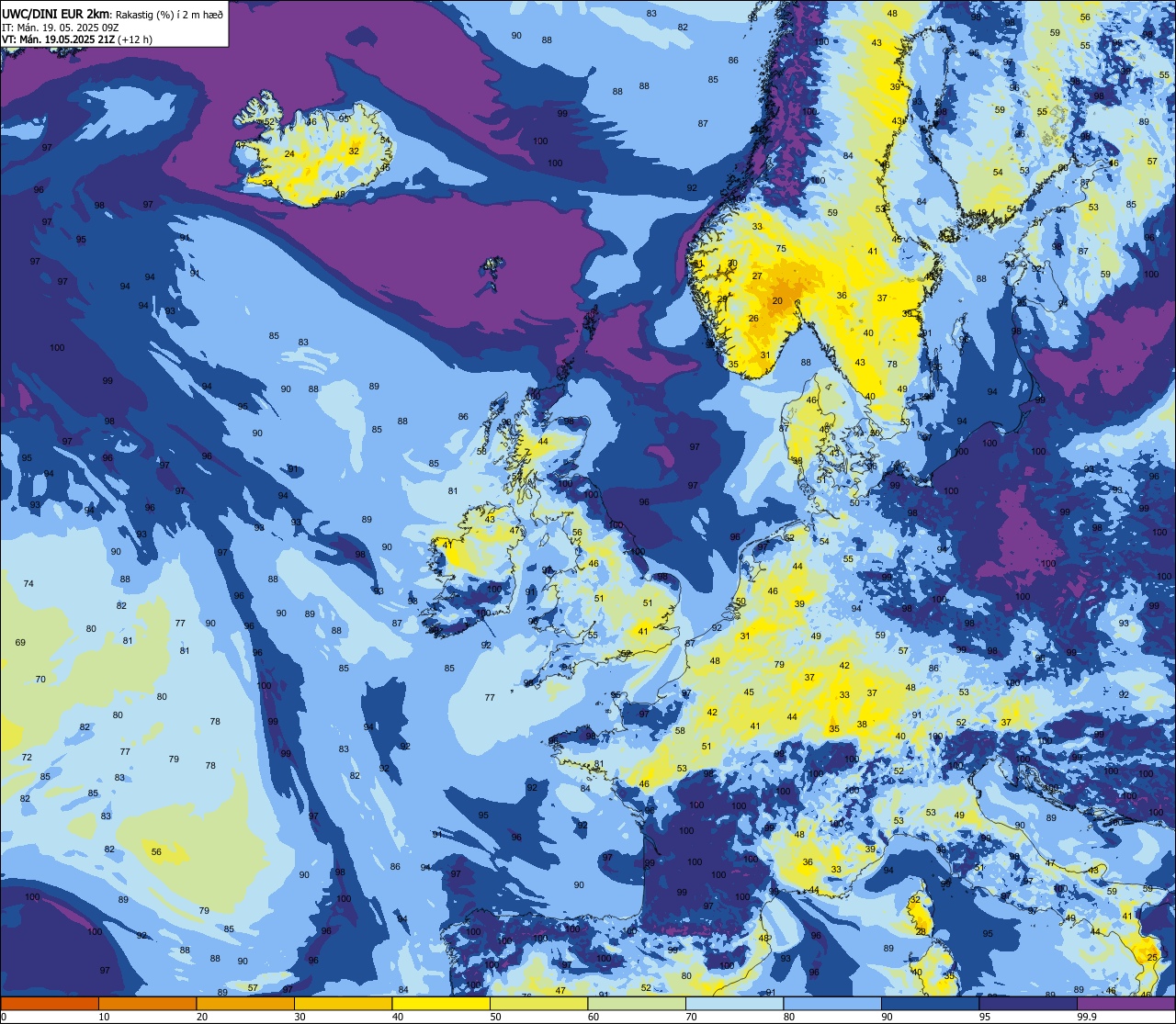Click the '50' tick label on the color scale
The height and width of the screenshot is (1024, 1176).
[495, 1017]
